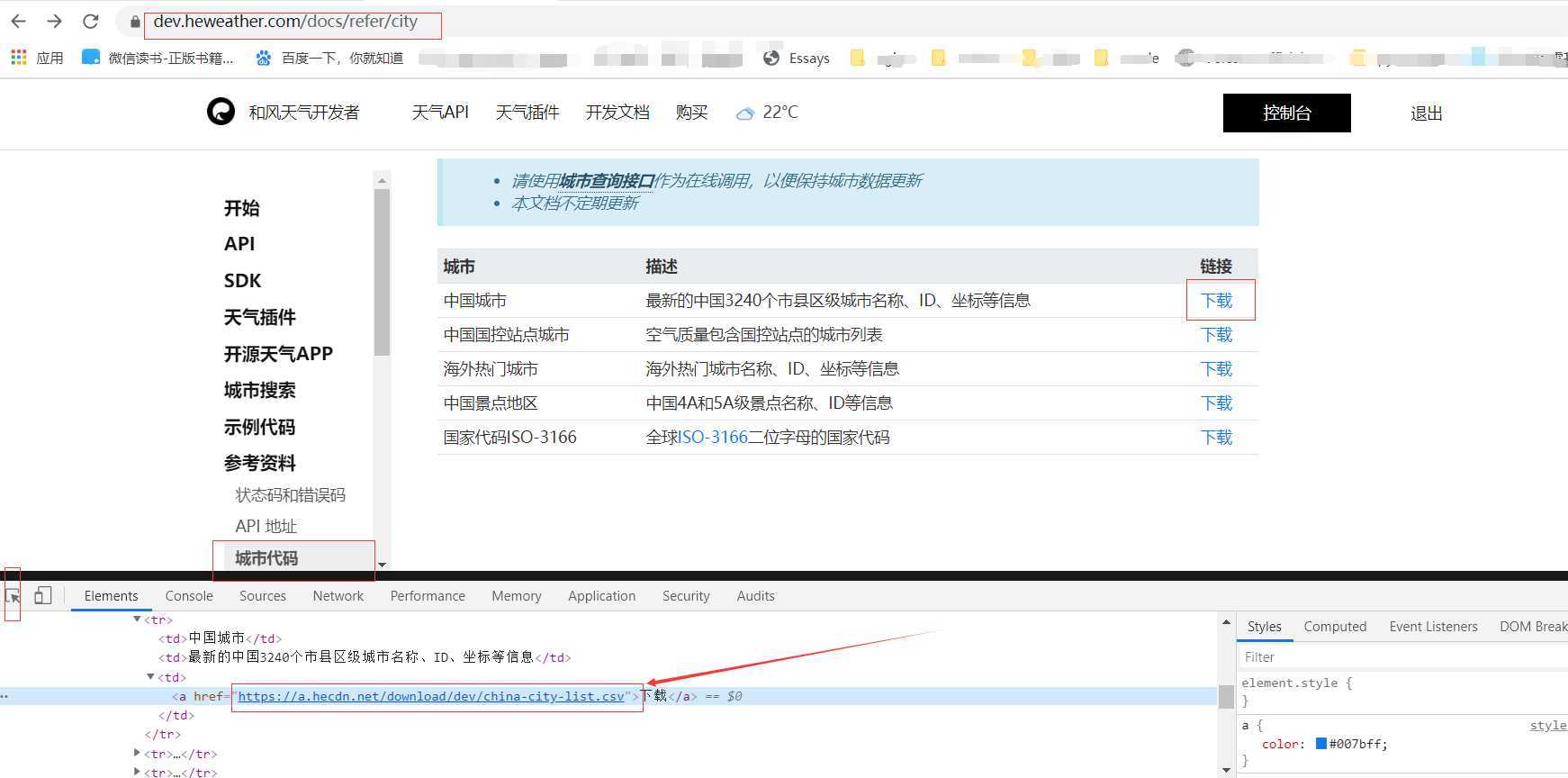
Task: Collapse the first tr node in Elements tree
Action: pos(137,620)
